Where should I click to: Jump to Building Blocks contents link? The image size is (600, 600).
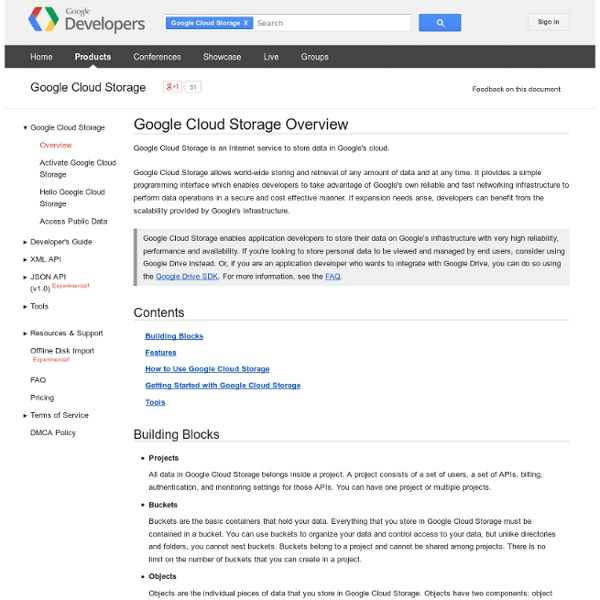[x=174, y=336]
